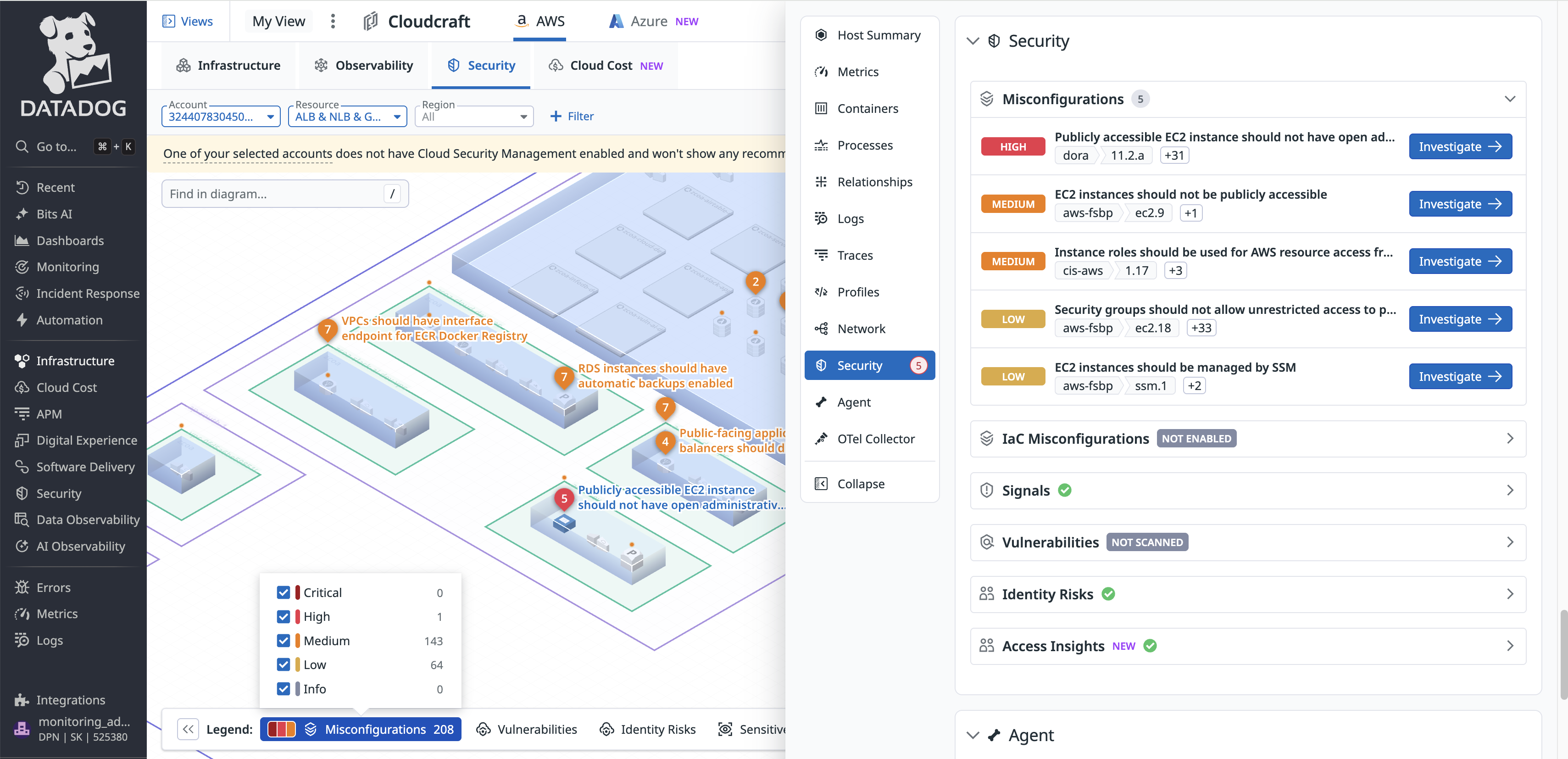The width and height of the screenshot is (1568, 759).
Task: Investigate the HIGH EC2 misconfiguration
Action: [x=1460, y=147]
